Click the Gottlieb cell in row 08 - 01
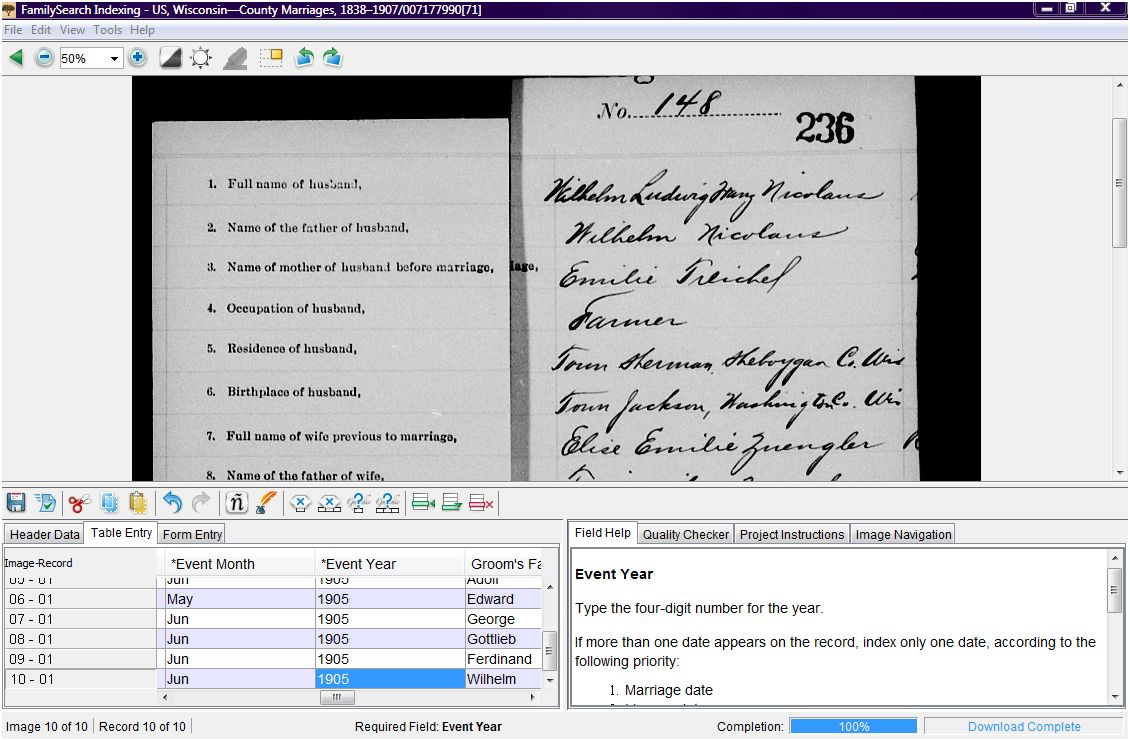The image size is (1130, 741). click(503, 639)
